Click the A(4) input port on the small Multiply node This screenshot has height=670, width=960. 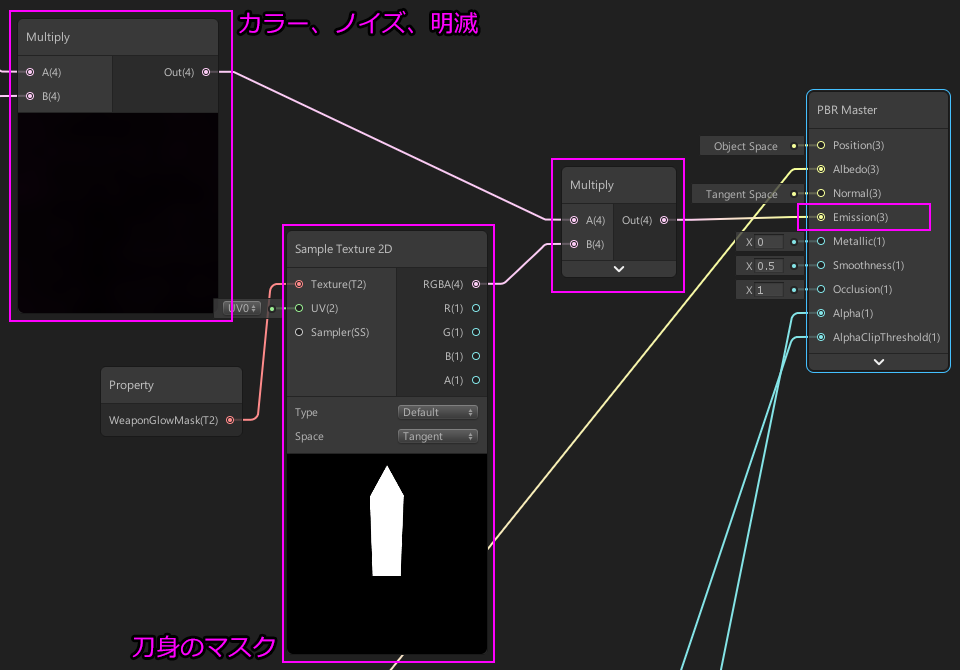point(574,220)
